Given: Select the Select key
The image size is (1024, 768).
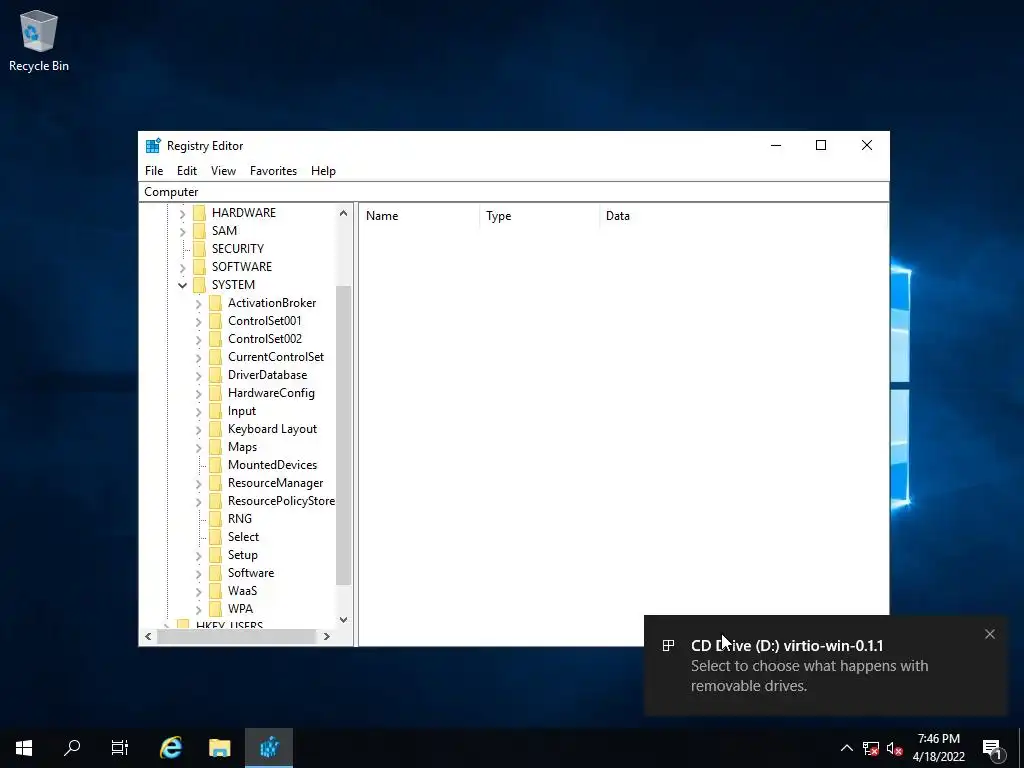Looking at the screenshot, I should [x=243, y=537].
